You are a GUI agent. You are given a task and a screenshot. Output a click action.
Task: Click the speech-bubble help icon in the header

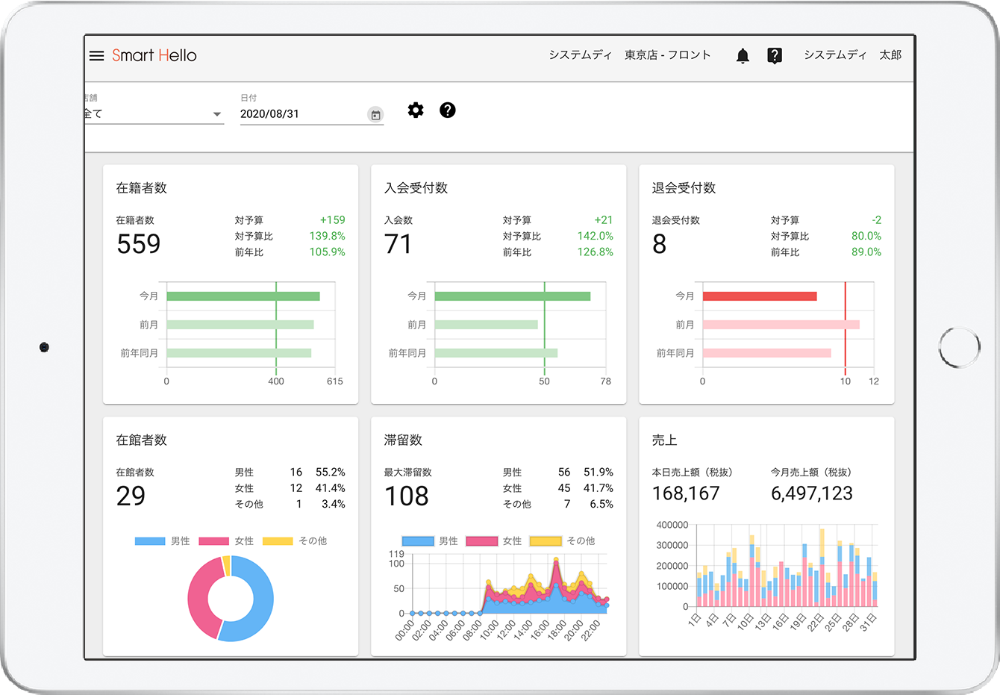tap(774, 56)
